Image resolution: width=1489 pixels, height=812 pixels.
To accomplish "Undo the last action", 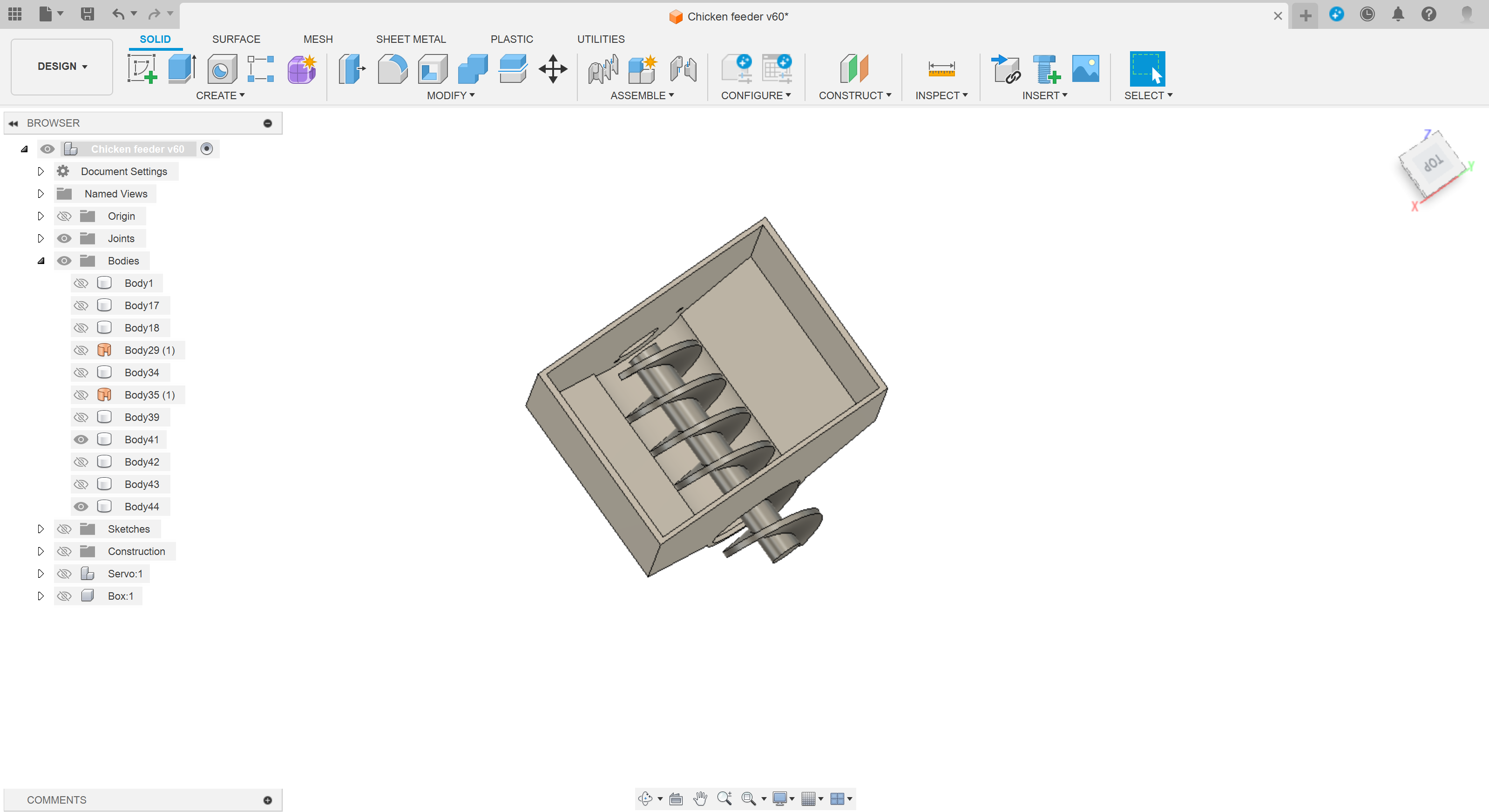I will [x=118, y=14].
